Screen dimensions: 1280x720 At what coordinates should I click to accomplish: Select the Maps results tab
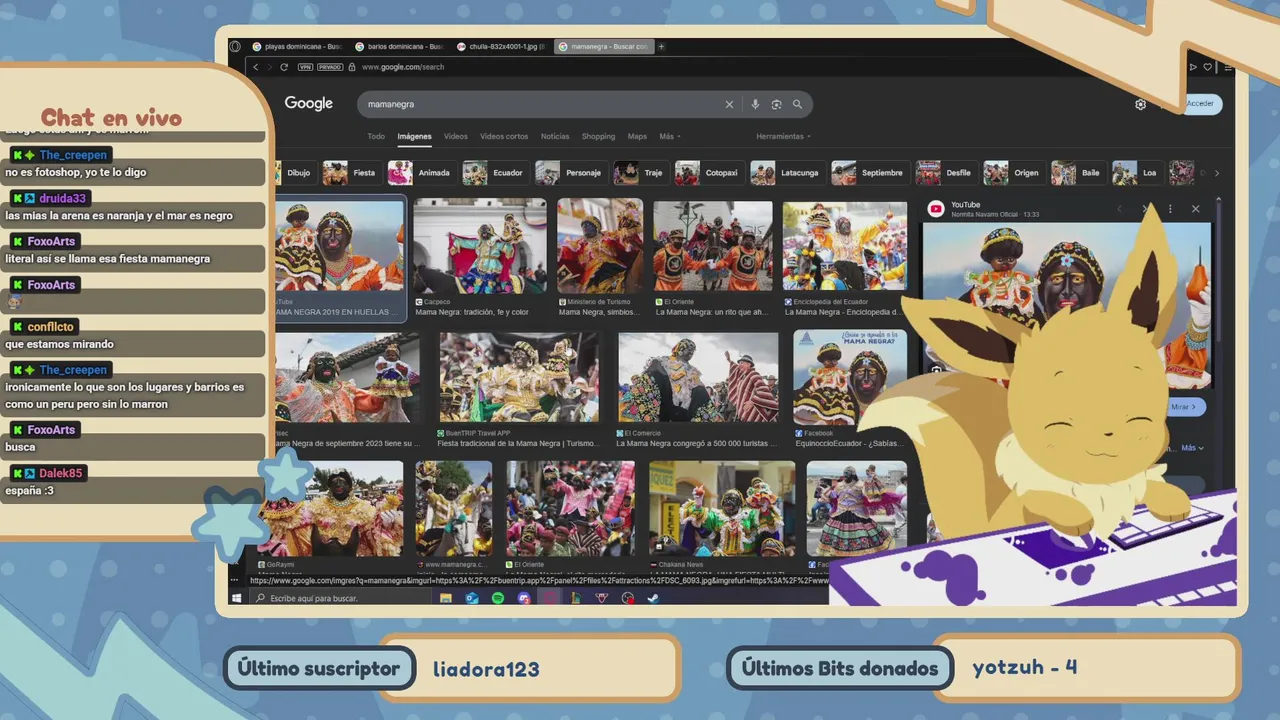[637, 136]
